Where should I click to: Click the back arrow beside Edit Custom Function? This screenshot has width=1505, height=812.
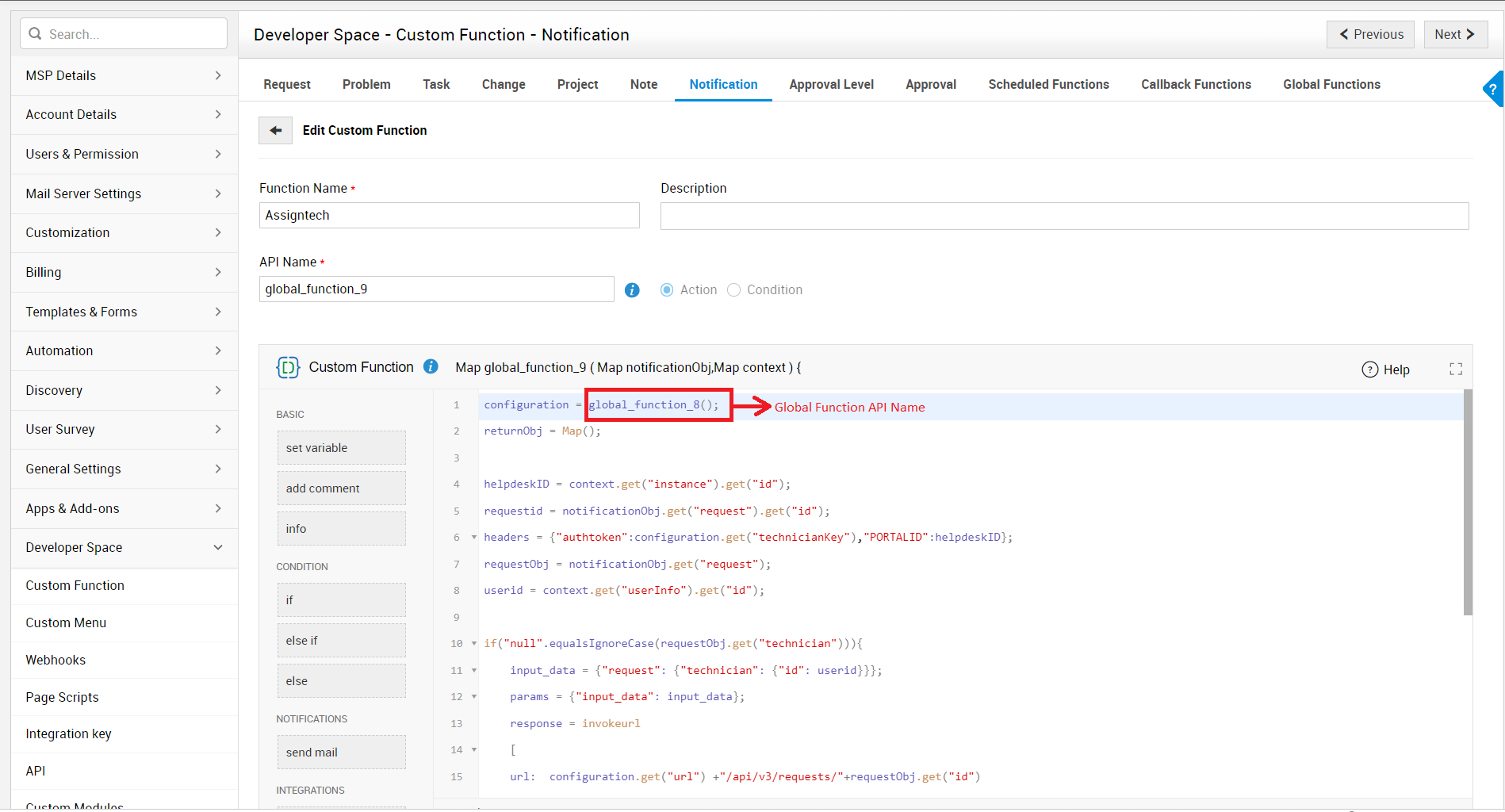click(275, 130)
